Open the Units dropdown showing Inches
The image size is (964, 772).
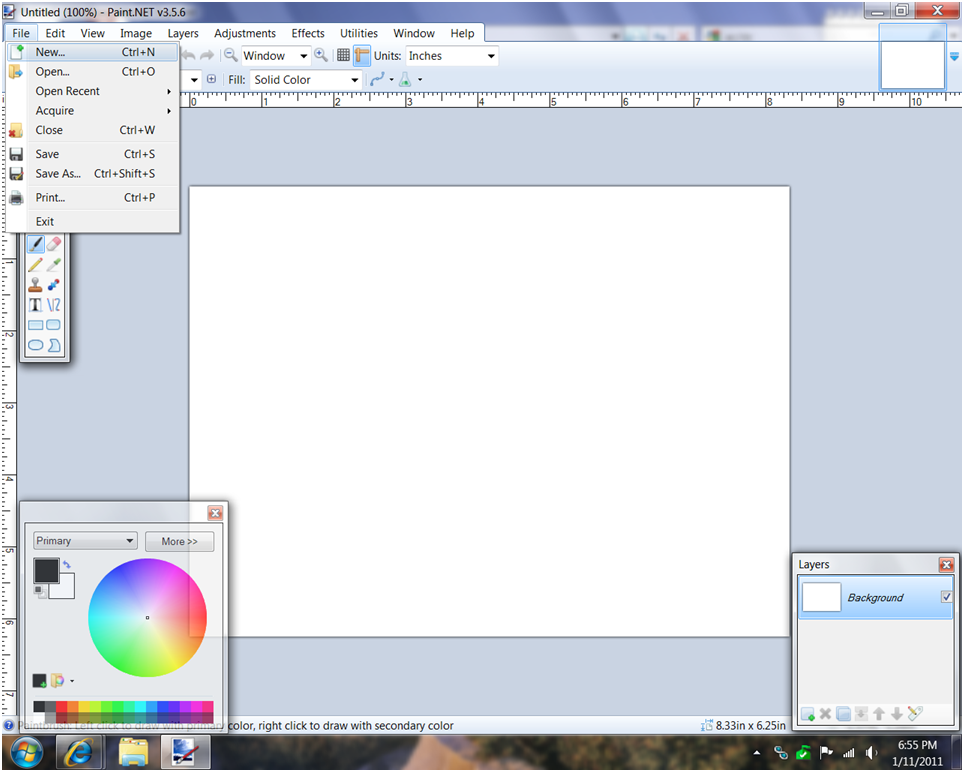click(448, 56)
